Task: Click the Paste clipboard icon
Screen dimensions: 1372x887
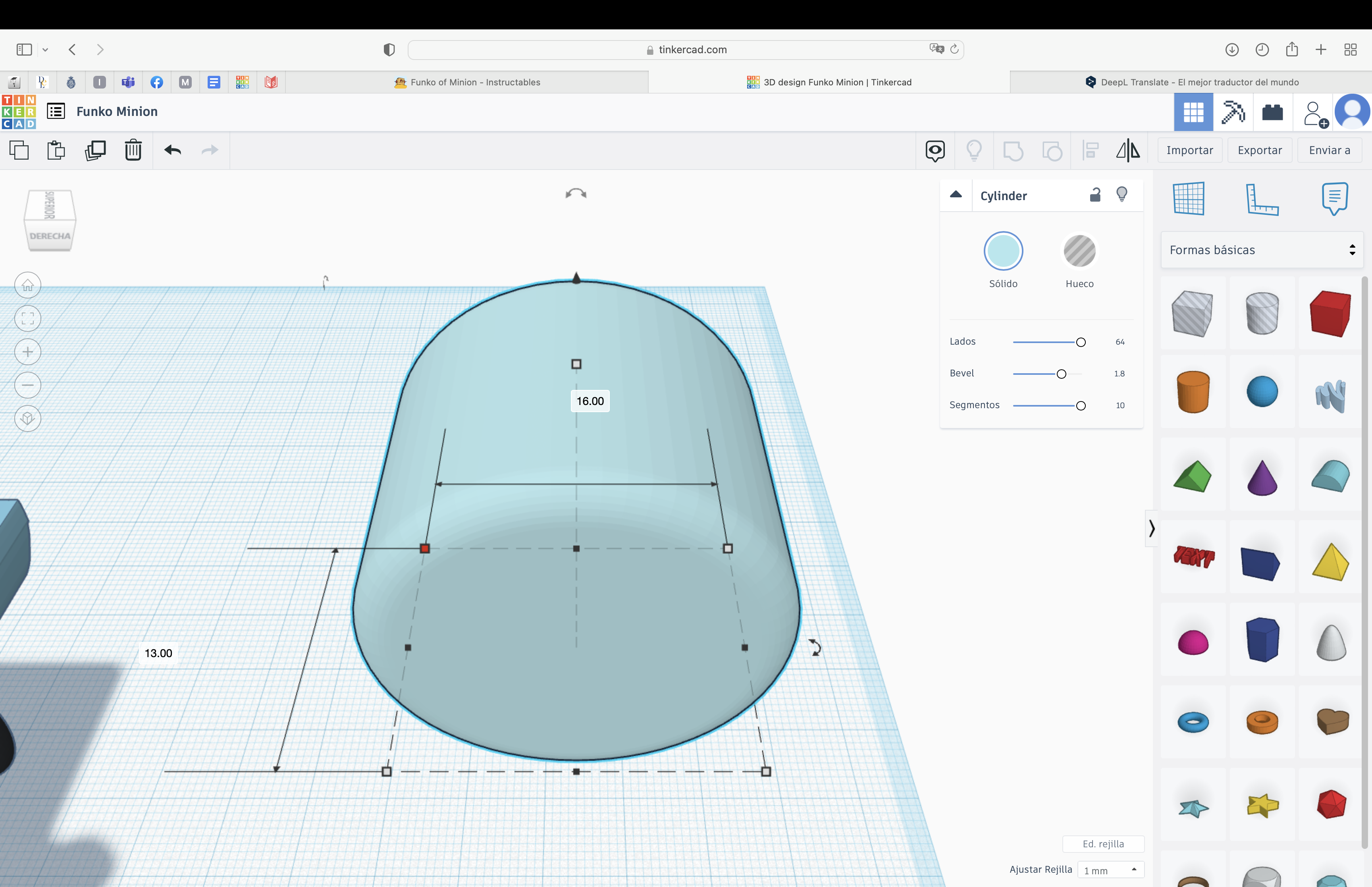Action: [x=56, y=150]
